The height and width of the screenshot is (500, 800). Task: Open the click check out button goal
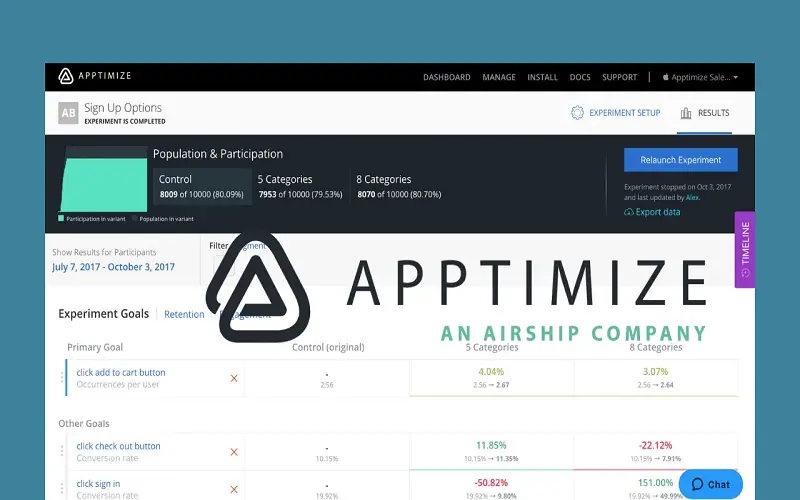coord(118,446)
